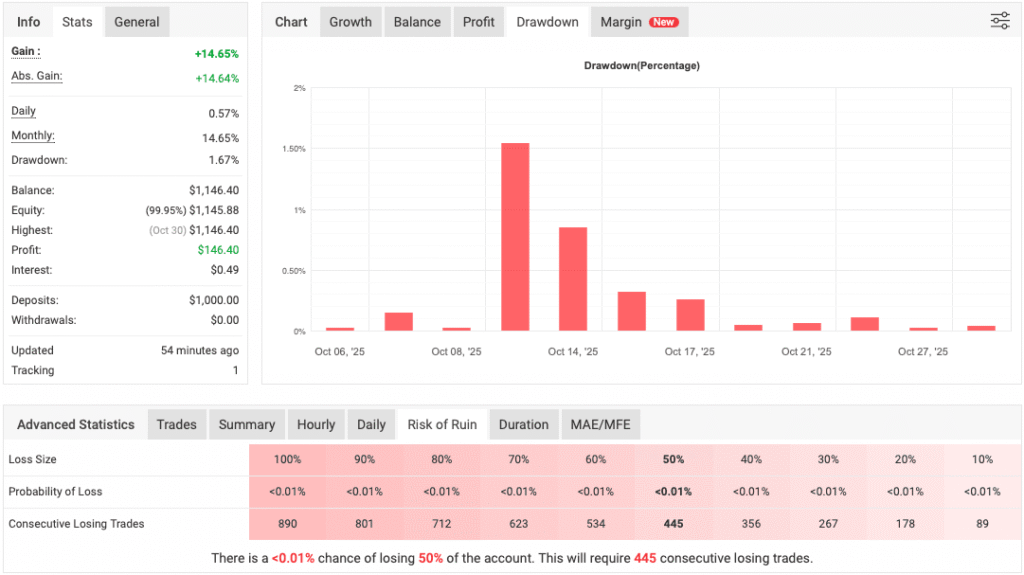Click the underlined Monthly label
Viewport: 1024px width, 575px height.
pos(33,136)
